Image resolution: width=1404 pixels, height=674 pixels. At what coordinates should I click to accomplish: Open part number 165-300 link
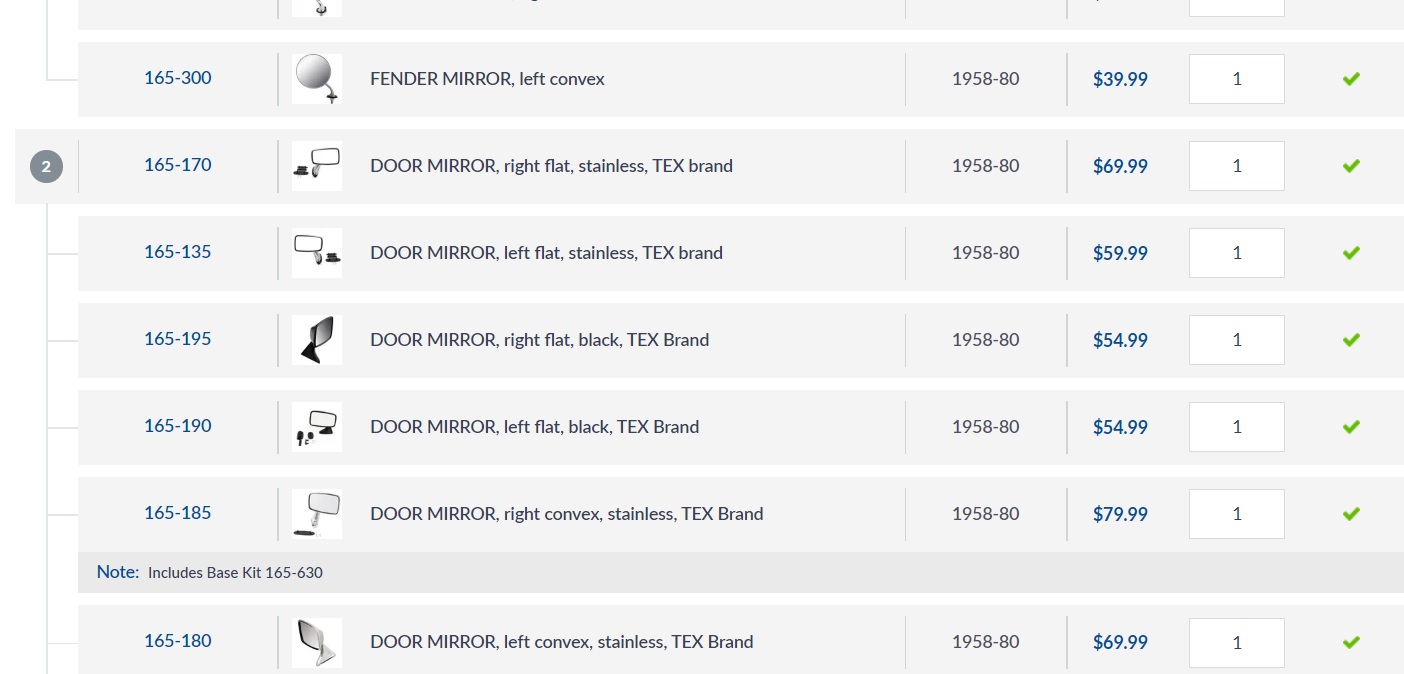pyautogui.click(x=178, y=78)
